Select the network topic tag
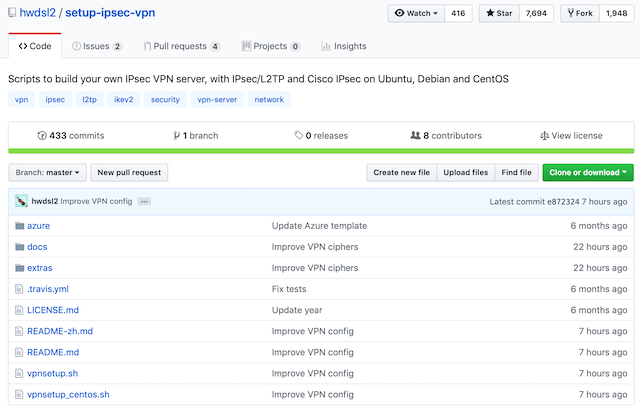 [269, 100]
